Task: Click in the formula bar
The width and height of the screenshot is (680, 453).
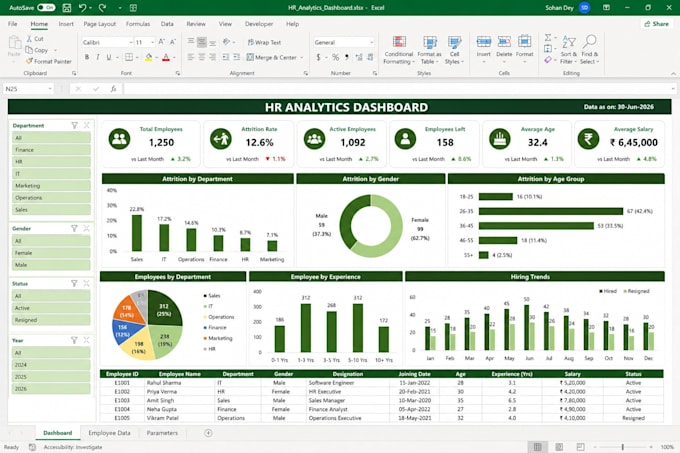Action: point(397,88)
